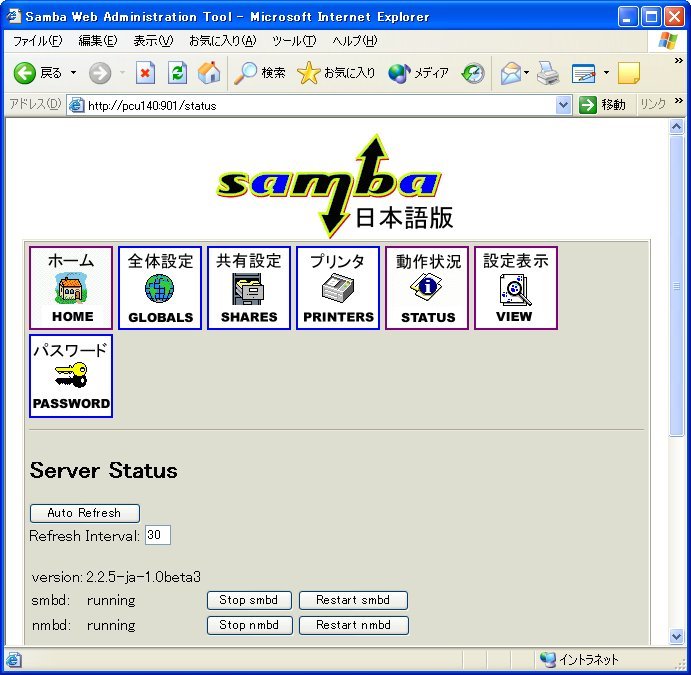The height and width of the screenshot is (675, 691).
Task: Open the HOME page house icon
Action: [71, 288]
